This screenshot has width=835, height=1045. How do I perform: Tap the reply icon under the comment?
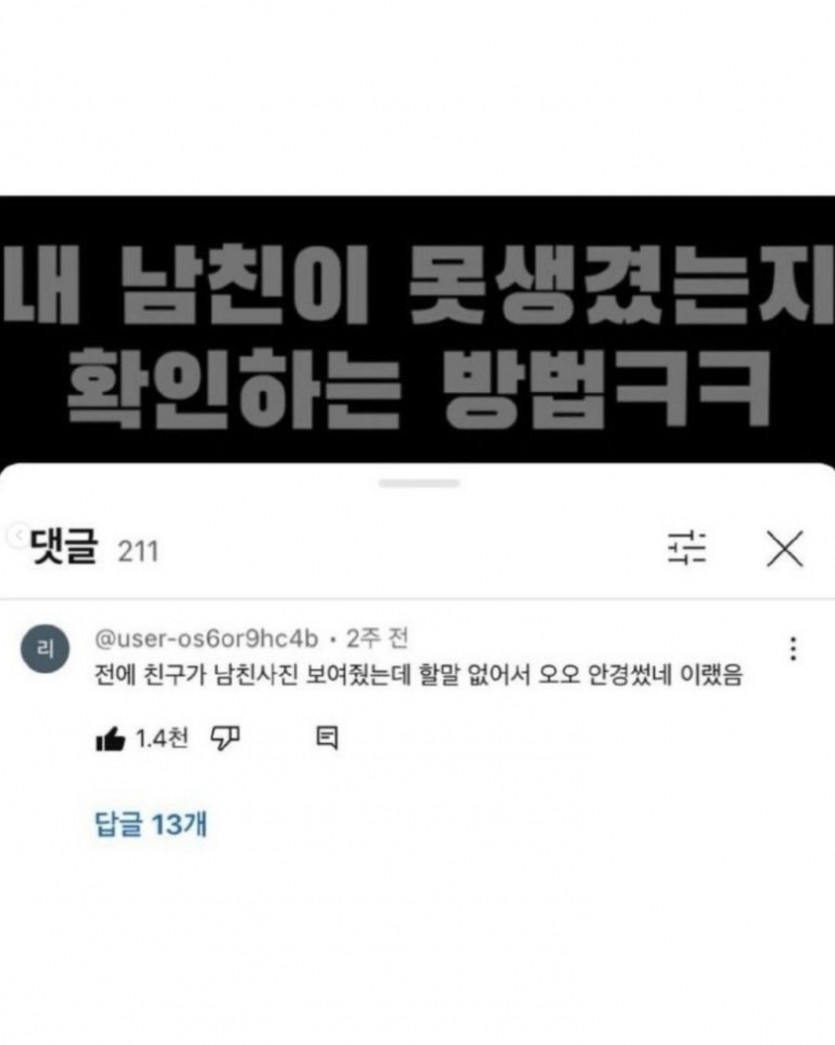[327, 738]
